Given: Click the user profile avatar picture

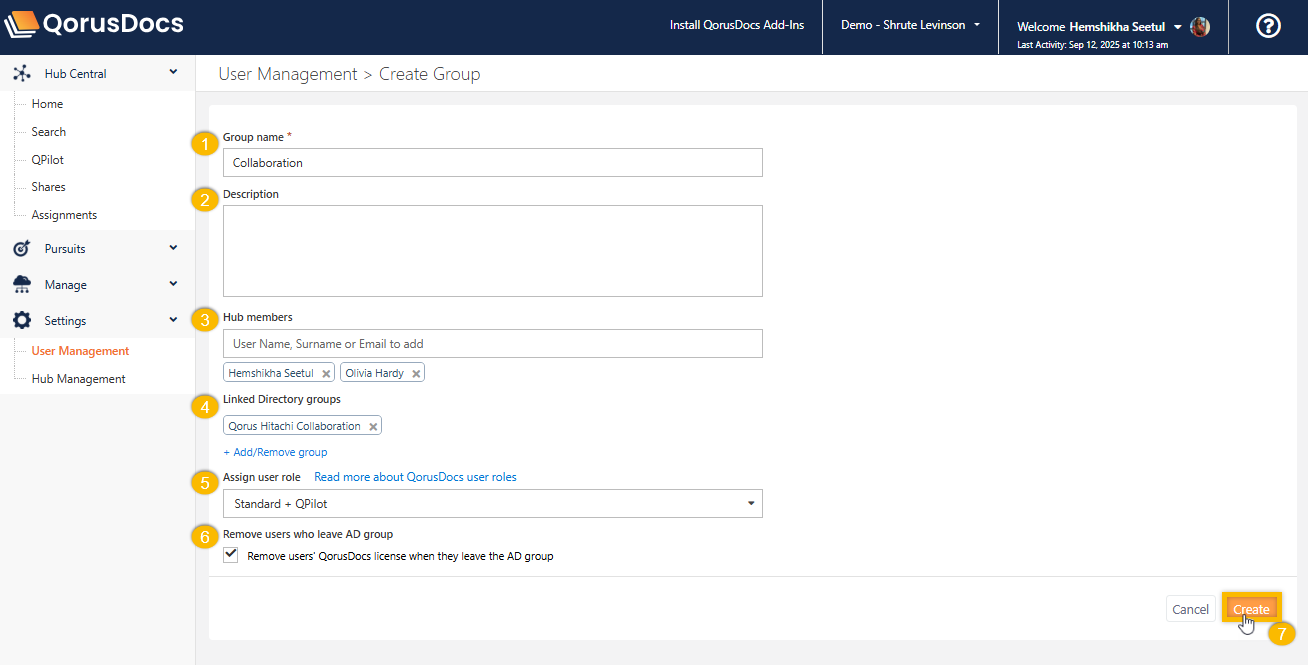Looking at the screenshot, I should coord(1200,27).
